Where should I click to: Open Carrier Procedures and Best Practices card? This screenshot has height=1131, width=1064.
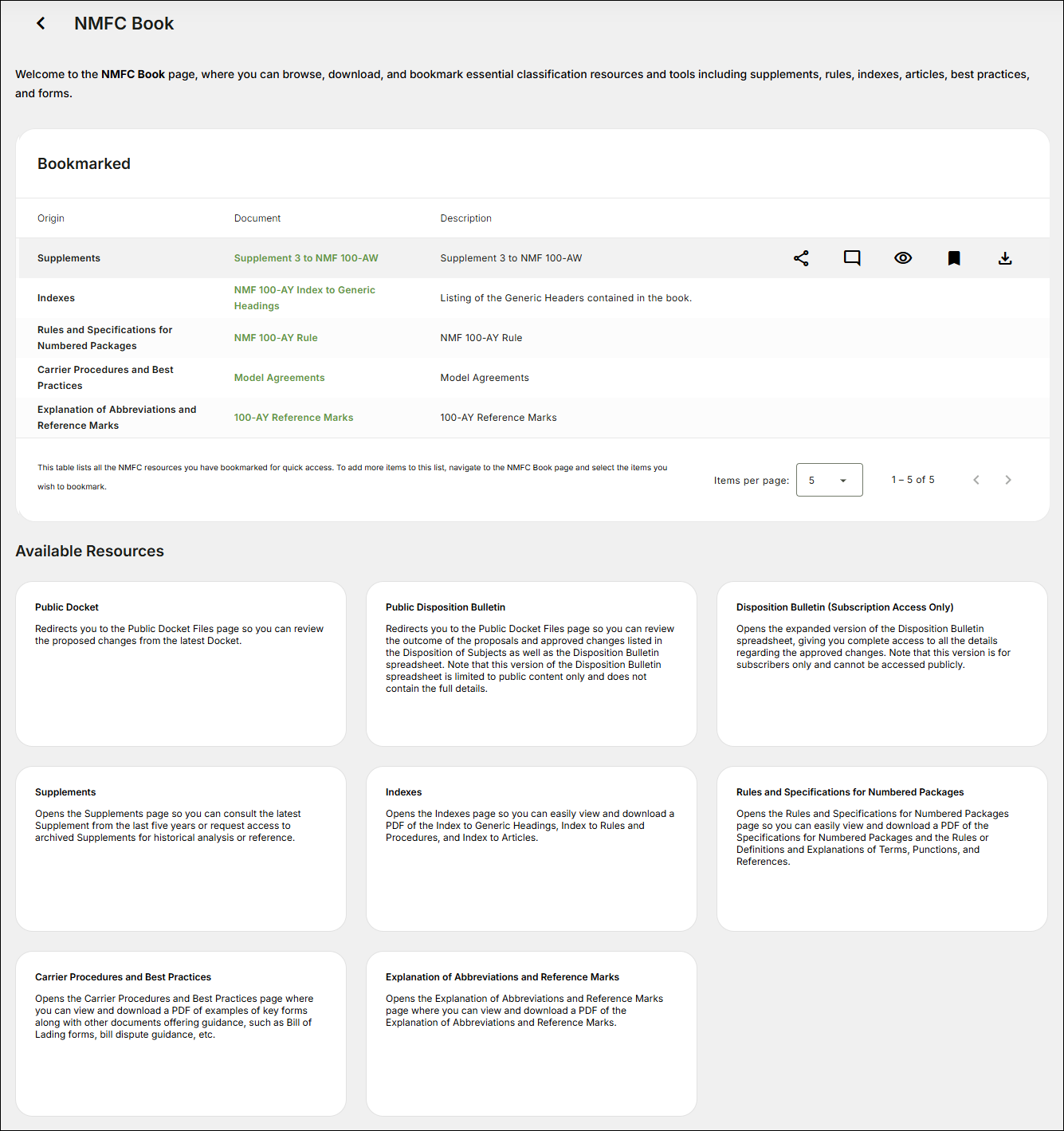[x=181, y=1033]
